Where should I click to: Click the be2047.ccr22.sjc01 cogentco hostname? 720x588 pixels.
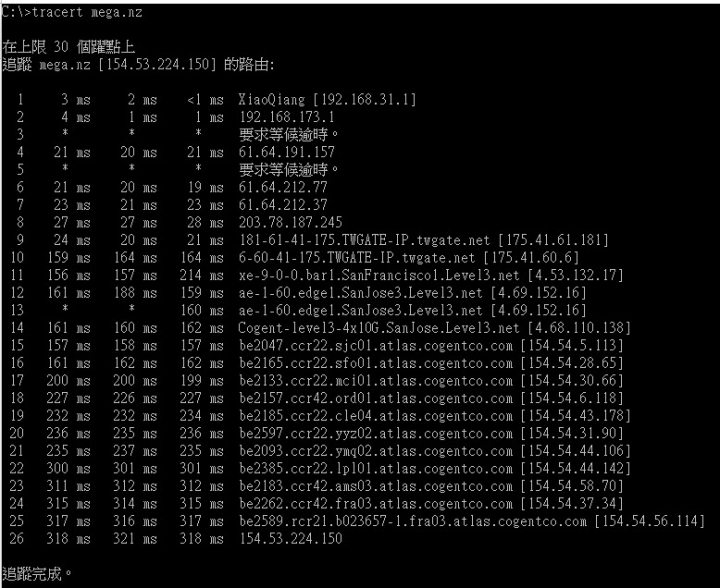(376, 346)
